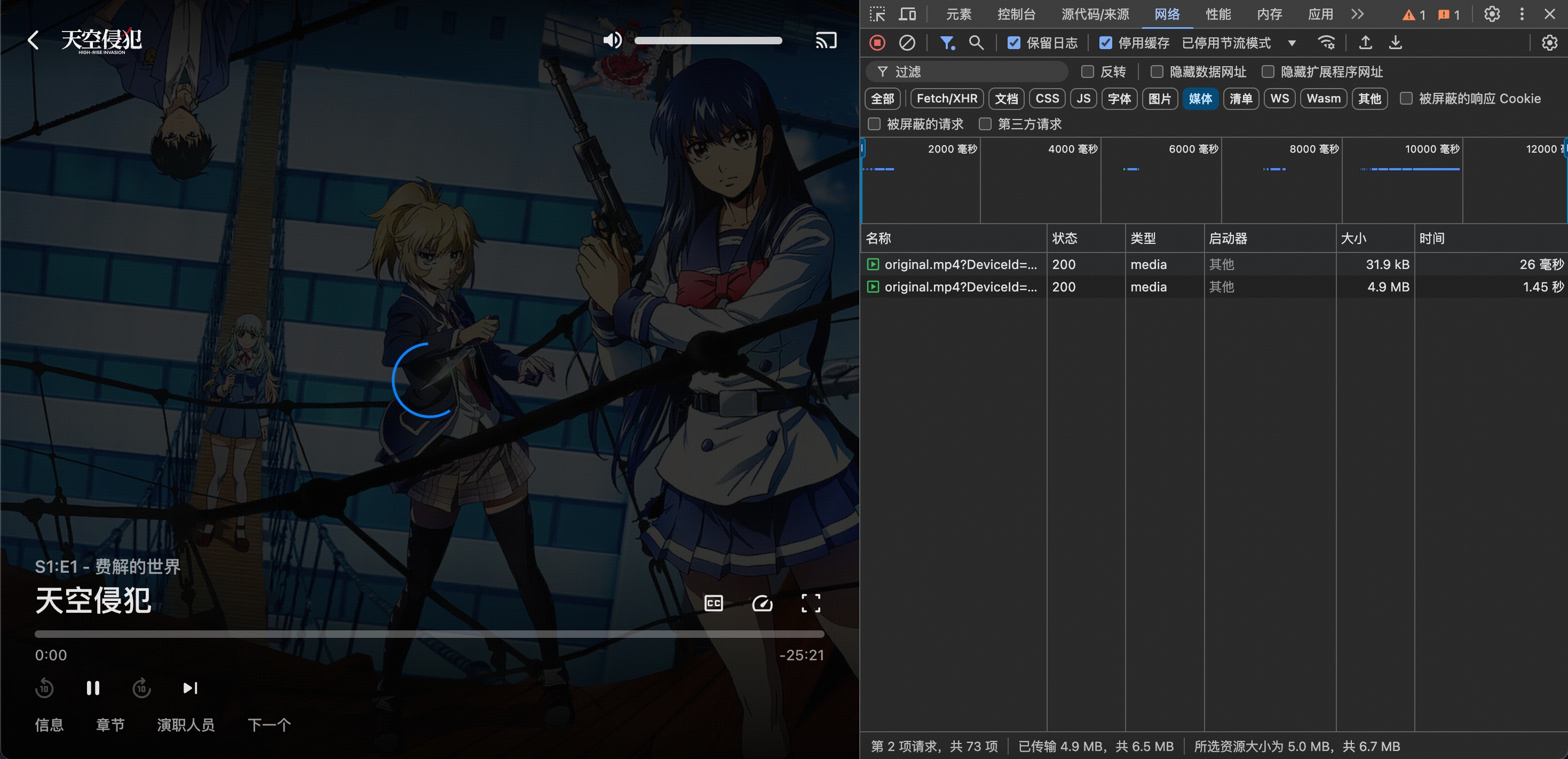Select the 媒体 filter chip
Screen dimensions: 1568x759
(1200, 99)
